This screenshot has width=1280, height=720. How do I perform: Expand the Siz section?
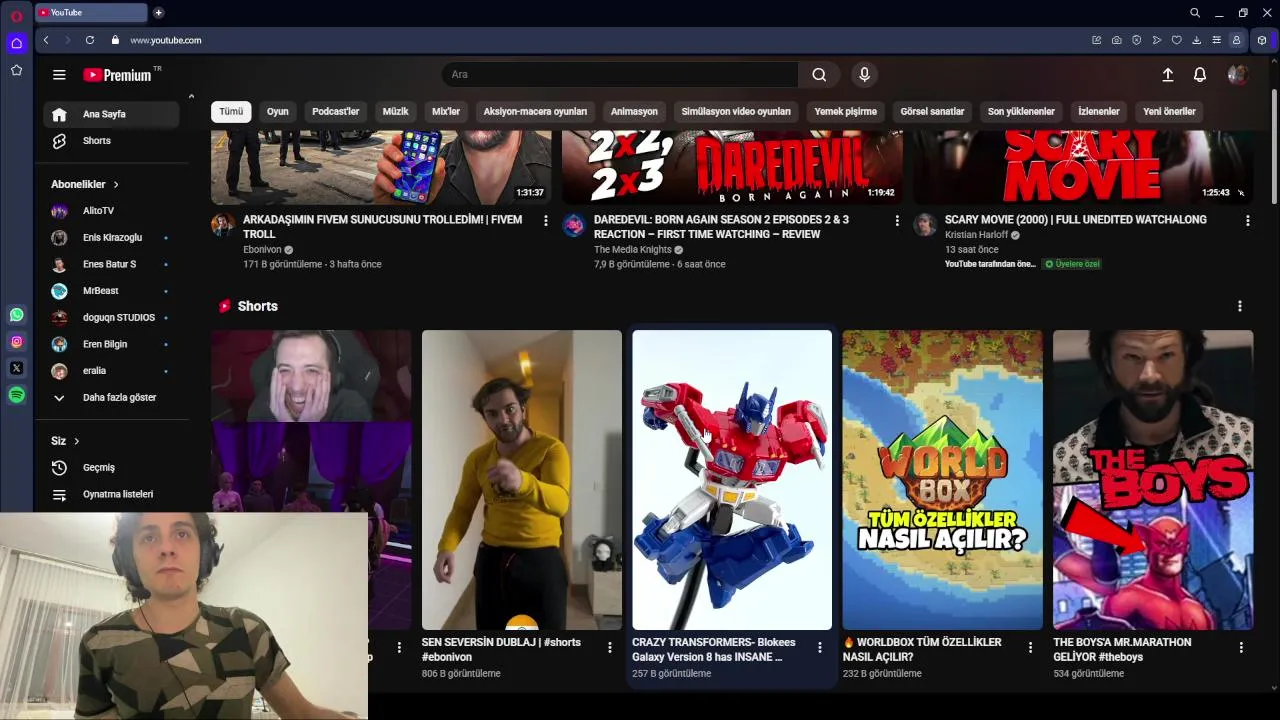pyautogui.click(x=65, y=441)
